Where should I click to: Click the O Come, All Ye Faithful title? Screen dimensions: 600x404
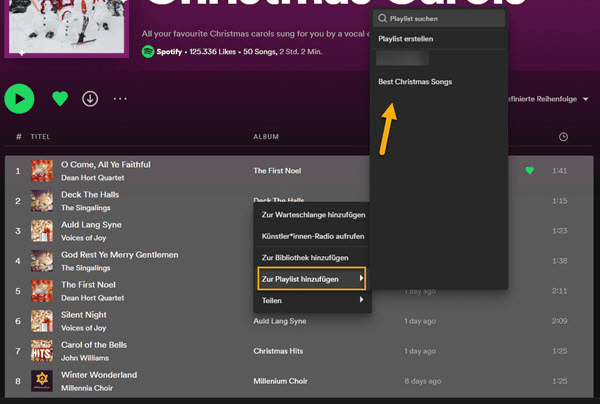click(106, 165)
